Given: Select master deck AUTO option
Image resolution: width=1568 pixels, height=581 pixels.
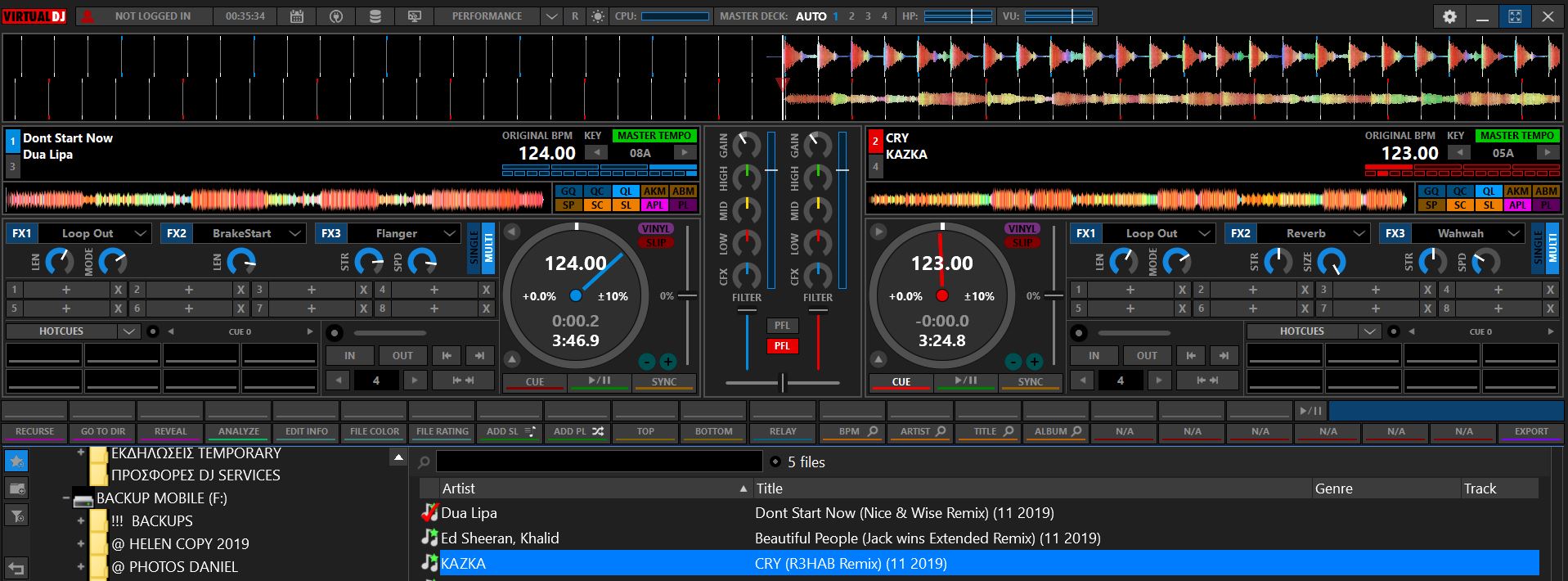Looking at the screenshot, I should pos(811,16).
